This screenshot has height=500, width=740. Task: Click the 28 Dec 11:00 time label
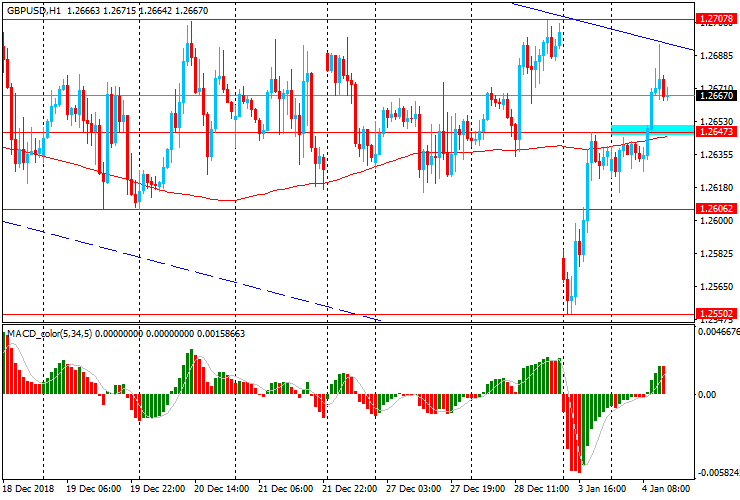pyautogui.click(x=545, y=490)
